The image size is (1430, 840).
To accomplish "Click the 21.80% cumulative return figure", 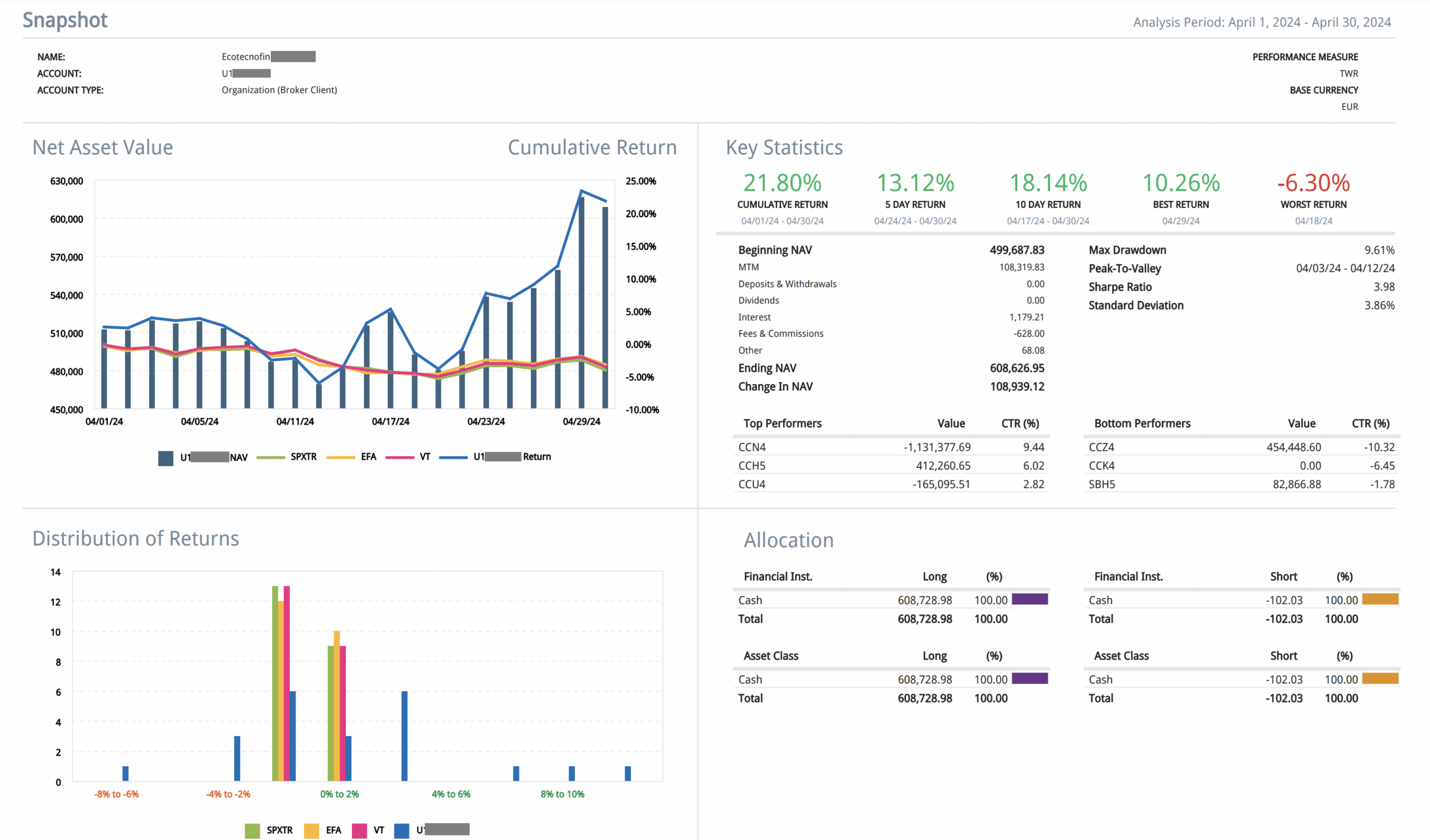I will pos(782,183).
